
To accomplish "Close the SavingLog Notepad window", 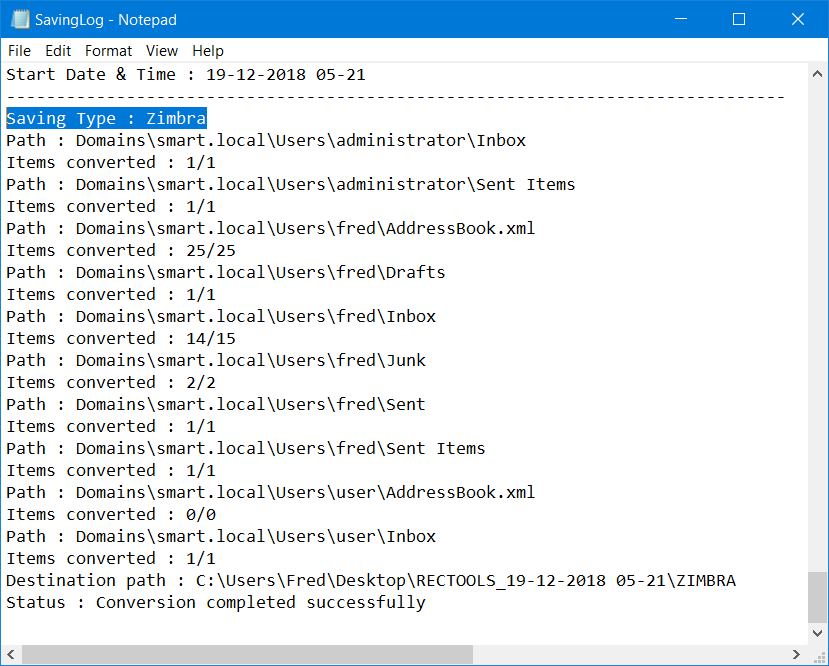I will (798, 19).
